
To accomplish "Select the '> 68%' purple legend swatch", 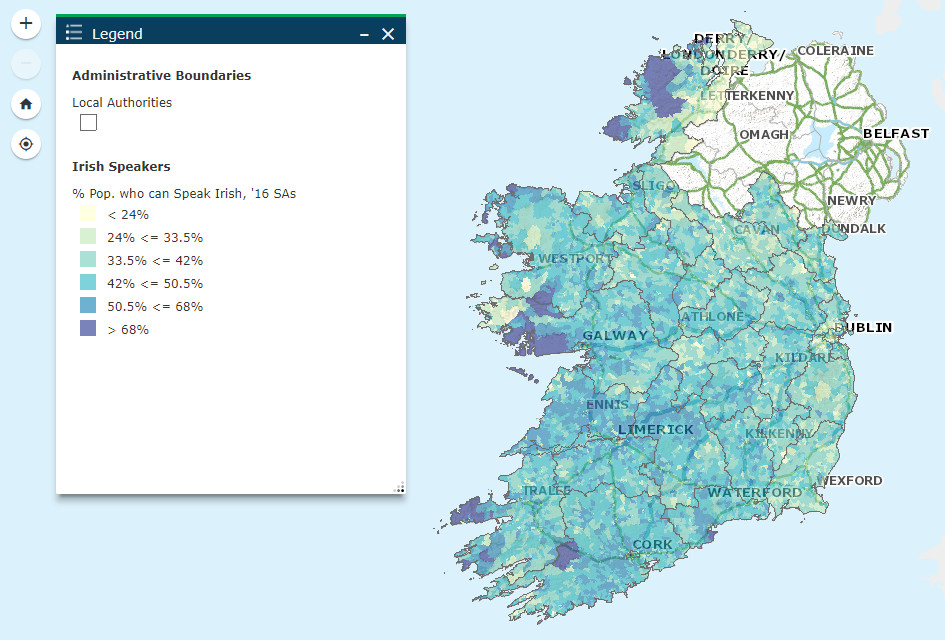I will point(88,329).
